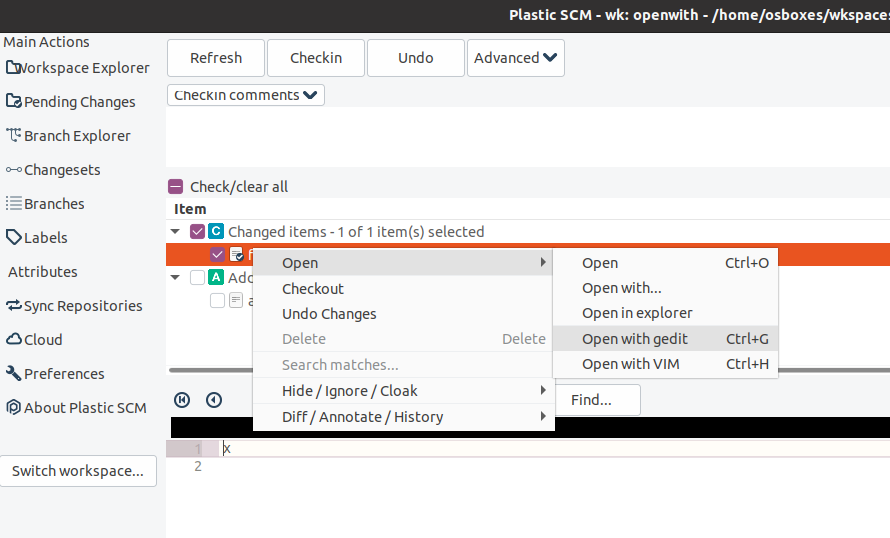Image resolution: width=890 pixels, height=538 pixels.
Task: Select Open Ctrl+O in the submenu
Action: (x=665, y=263)
